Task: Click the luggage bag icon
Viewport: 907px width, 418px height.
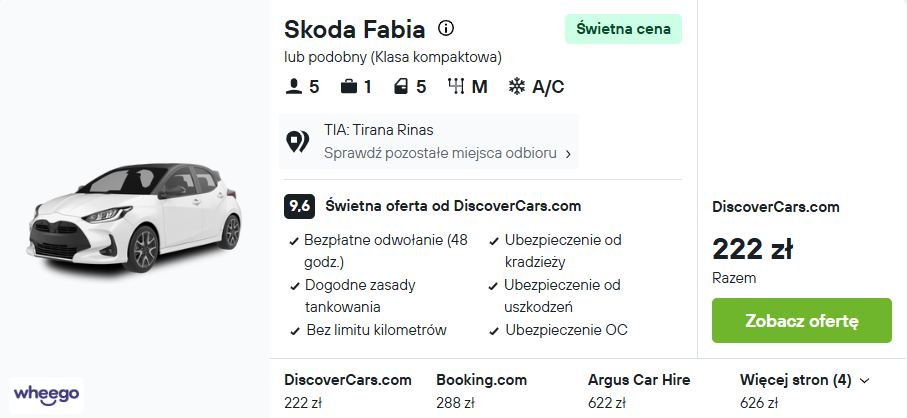Action: click(x=348, y=87)
